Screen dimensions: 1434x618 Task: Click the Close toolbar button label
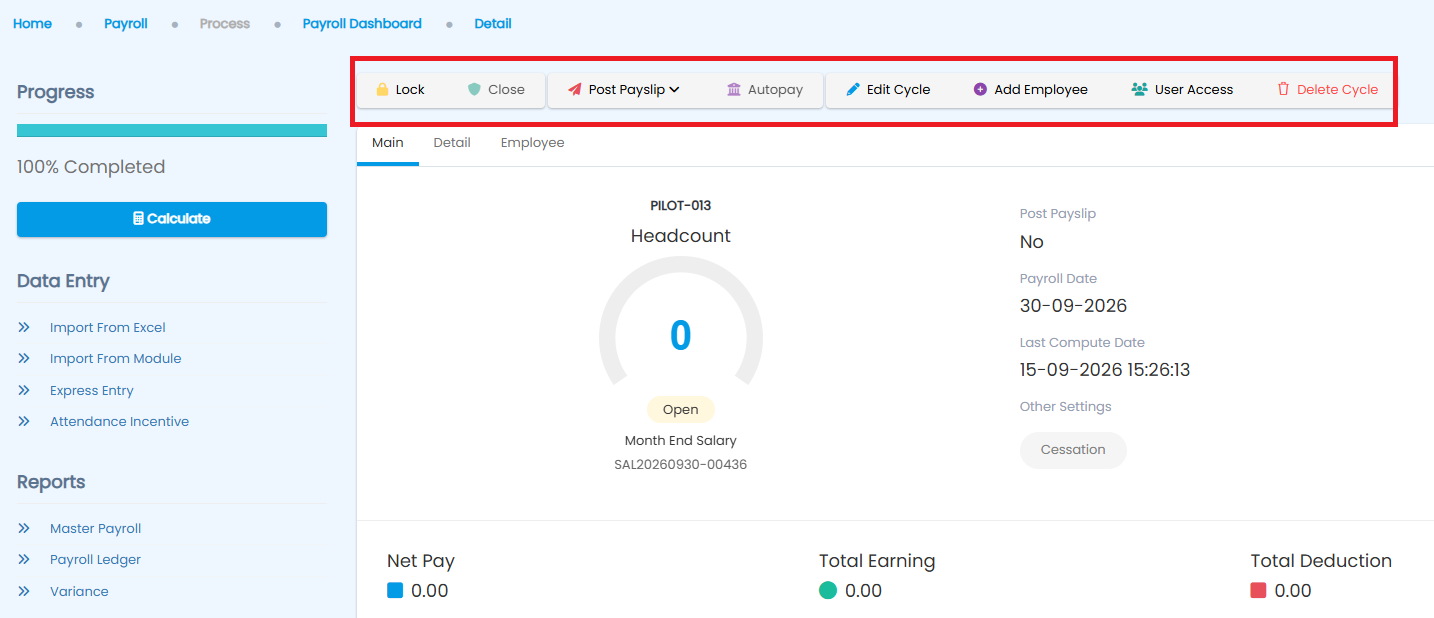[506, 89]
